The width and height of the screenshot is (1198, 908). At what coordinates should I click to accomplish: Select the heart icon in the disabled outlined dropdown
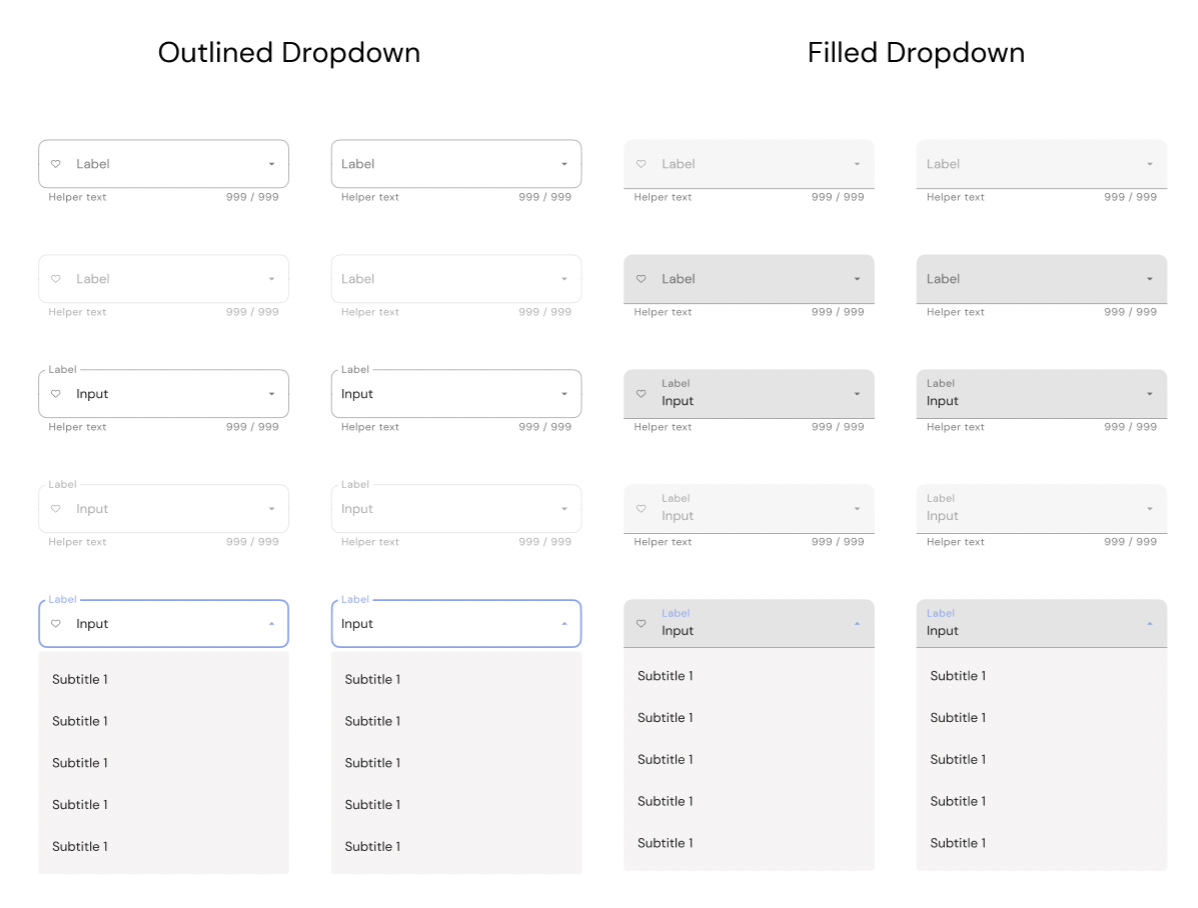(x=57, y=279)
